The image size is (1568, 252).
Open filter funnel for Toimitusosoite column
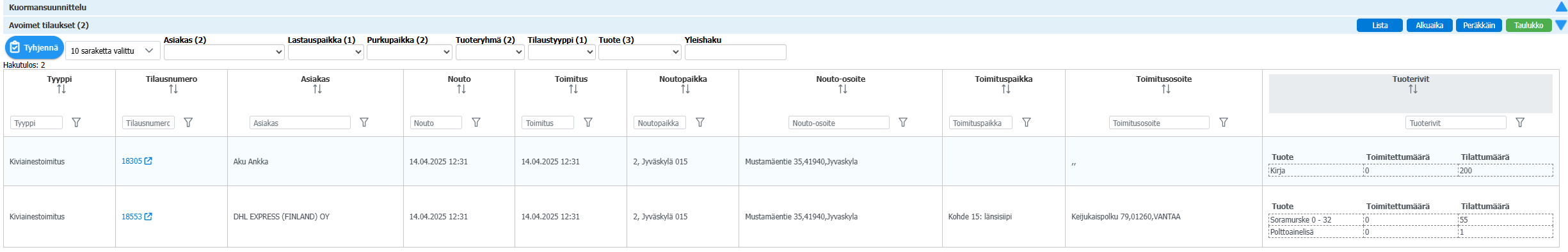click(x=1224, y=122)
